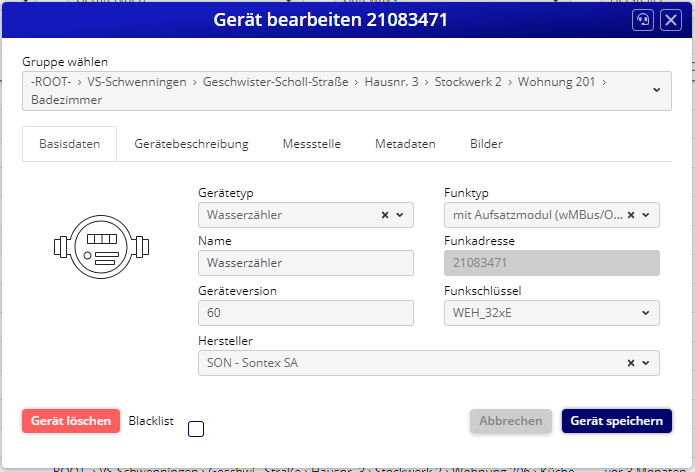
Task: Open the Funktyp dropdown arrow
Action: coord(646,215)
